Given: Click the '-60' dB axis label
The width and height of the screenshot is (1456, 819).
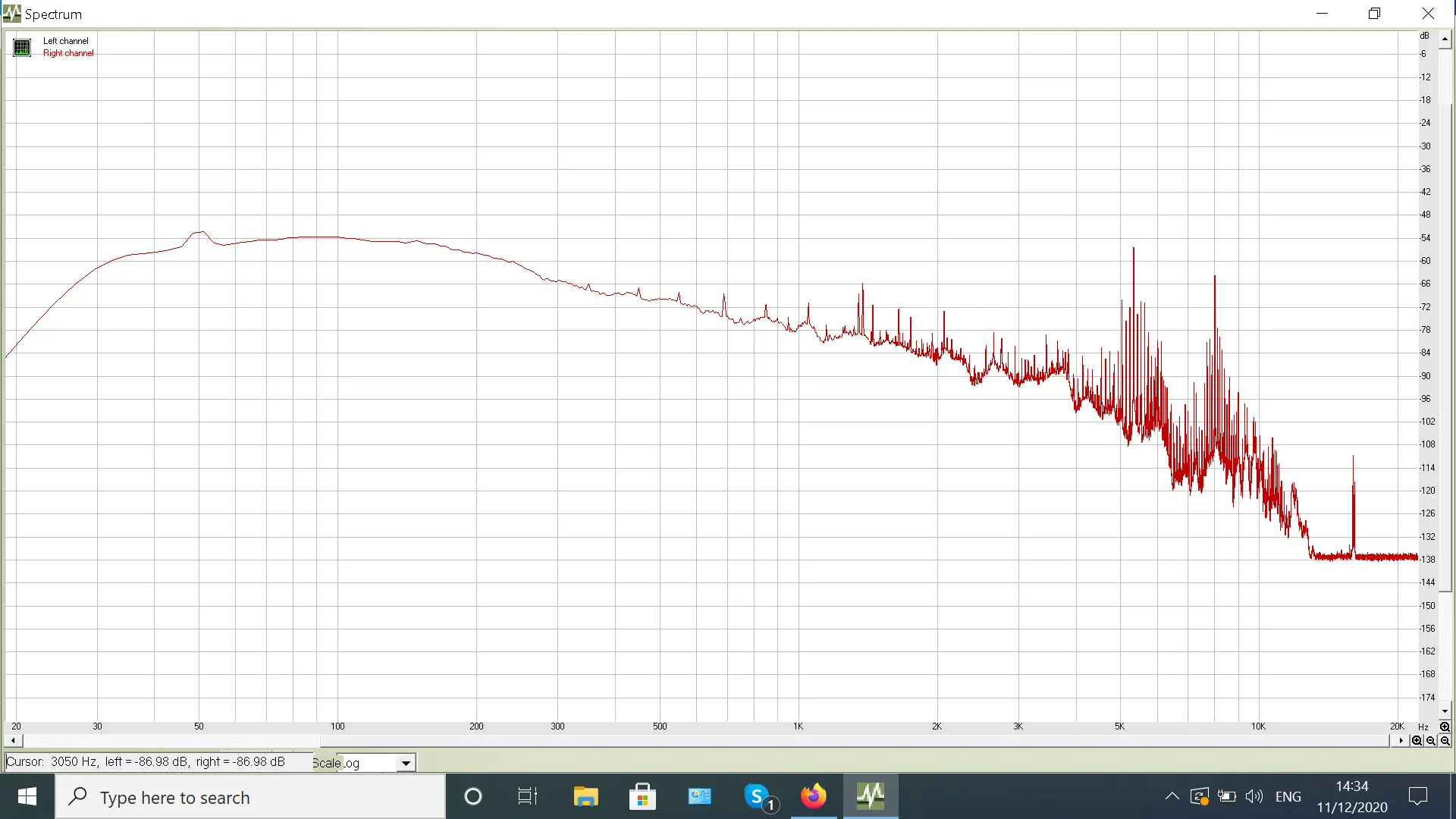Looking at the screenshot, I should point(1426,261).
